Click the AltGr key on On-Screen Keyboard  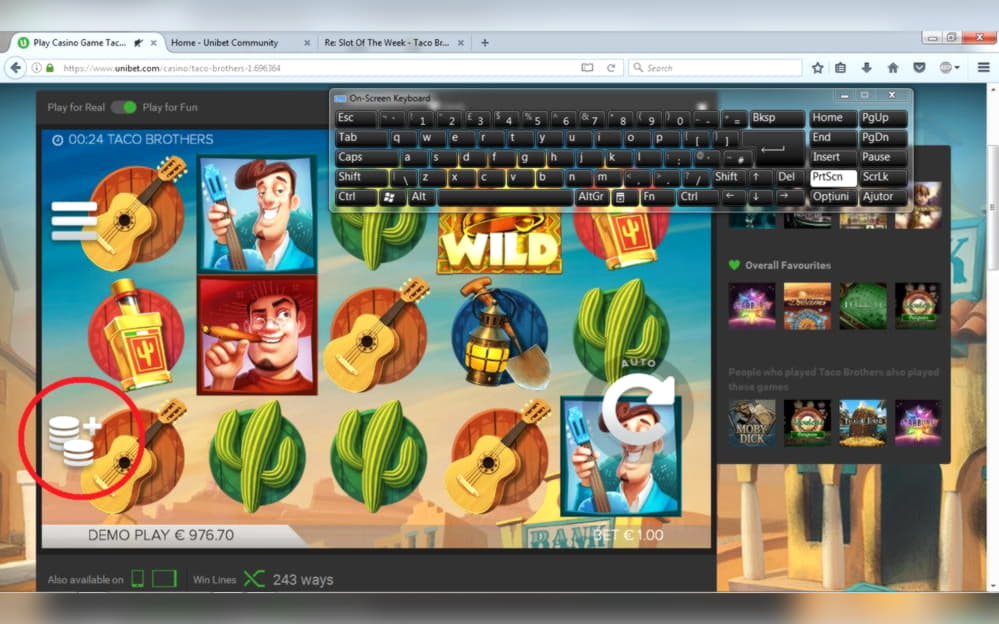[591, 197]
